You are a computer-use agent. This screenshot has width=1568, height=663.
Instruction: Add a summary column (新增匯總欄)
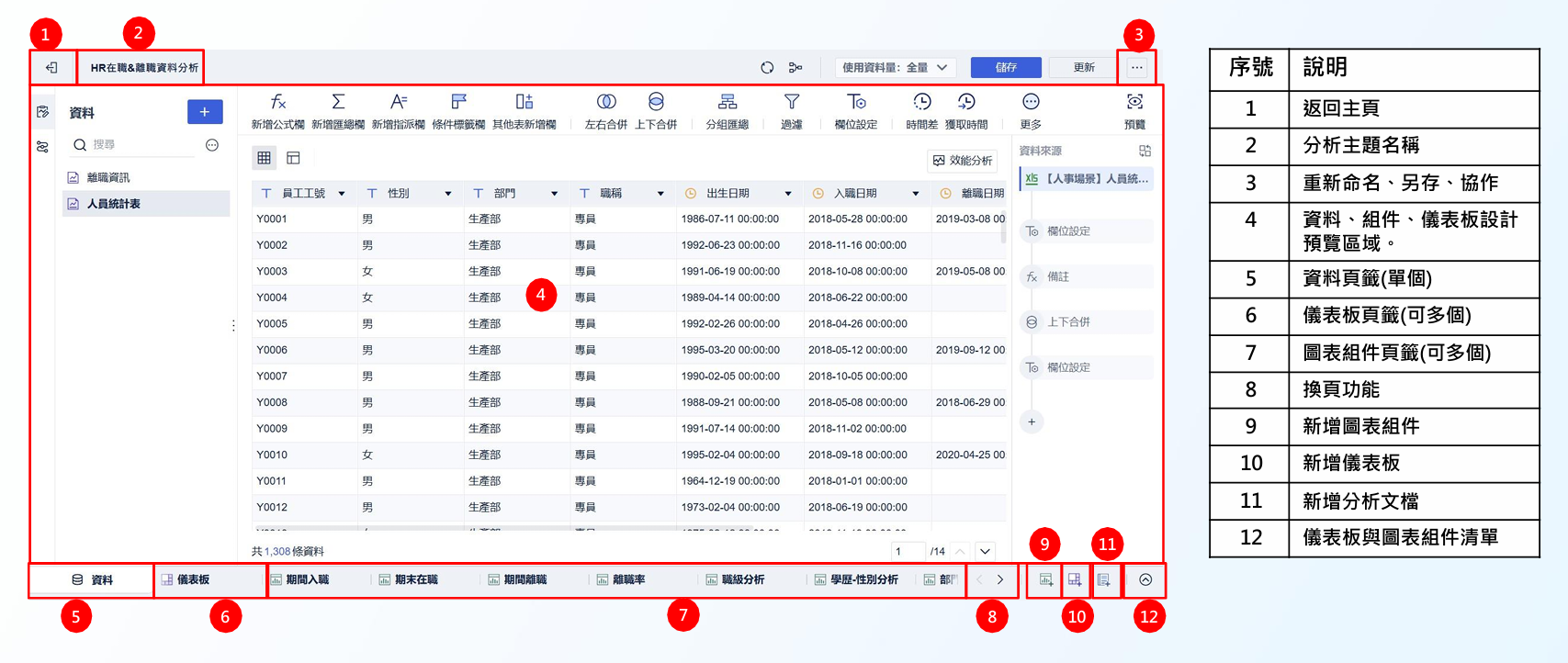(x=338, y=111)
